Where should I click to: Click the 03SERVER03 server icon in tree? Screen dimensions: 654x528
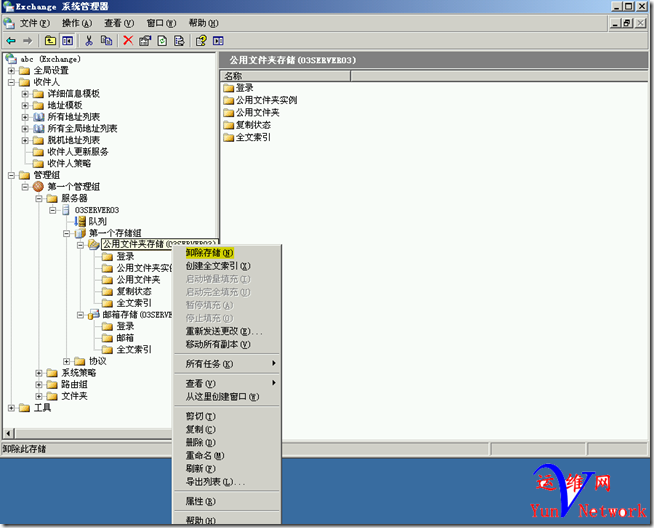66,210
